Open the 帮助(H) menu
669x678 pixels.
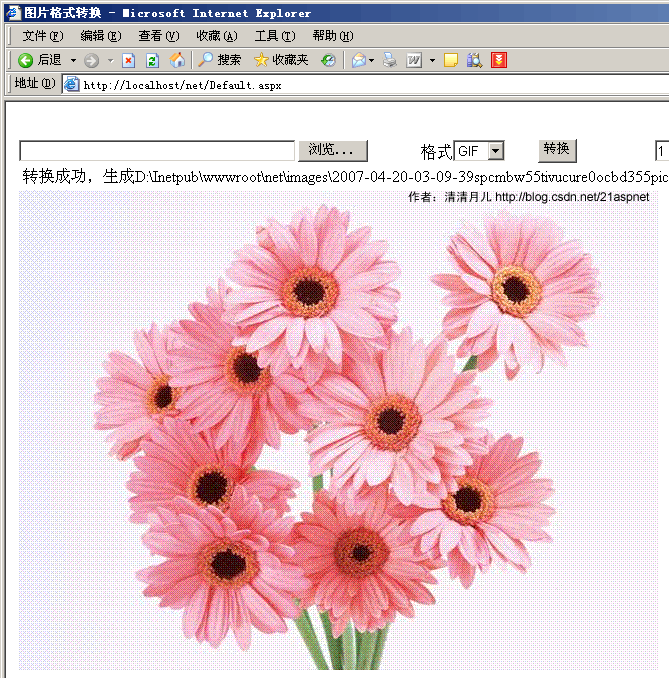tap(333, 36)
